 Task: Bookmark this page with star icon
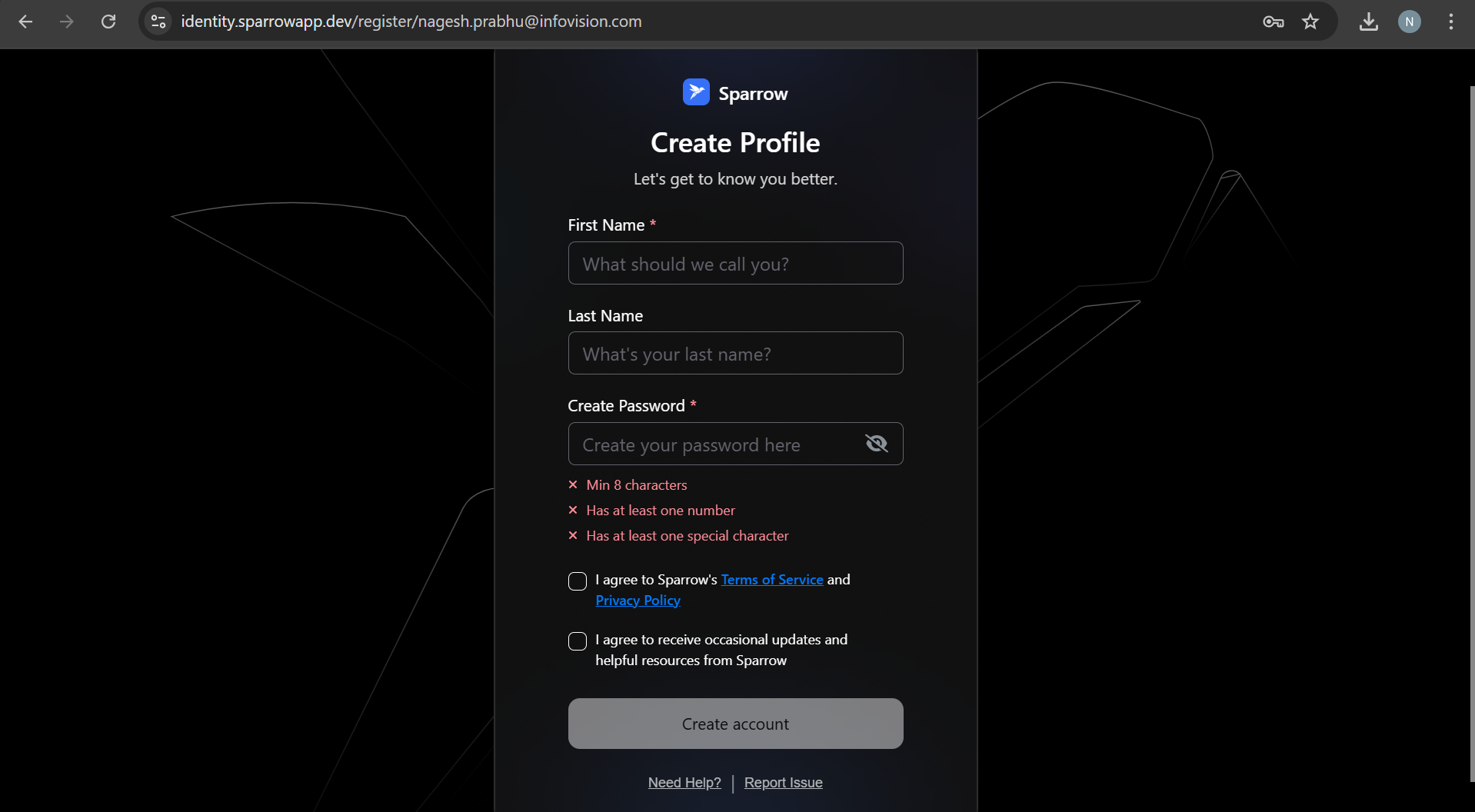1310,22
